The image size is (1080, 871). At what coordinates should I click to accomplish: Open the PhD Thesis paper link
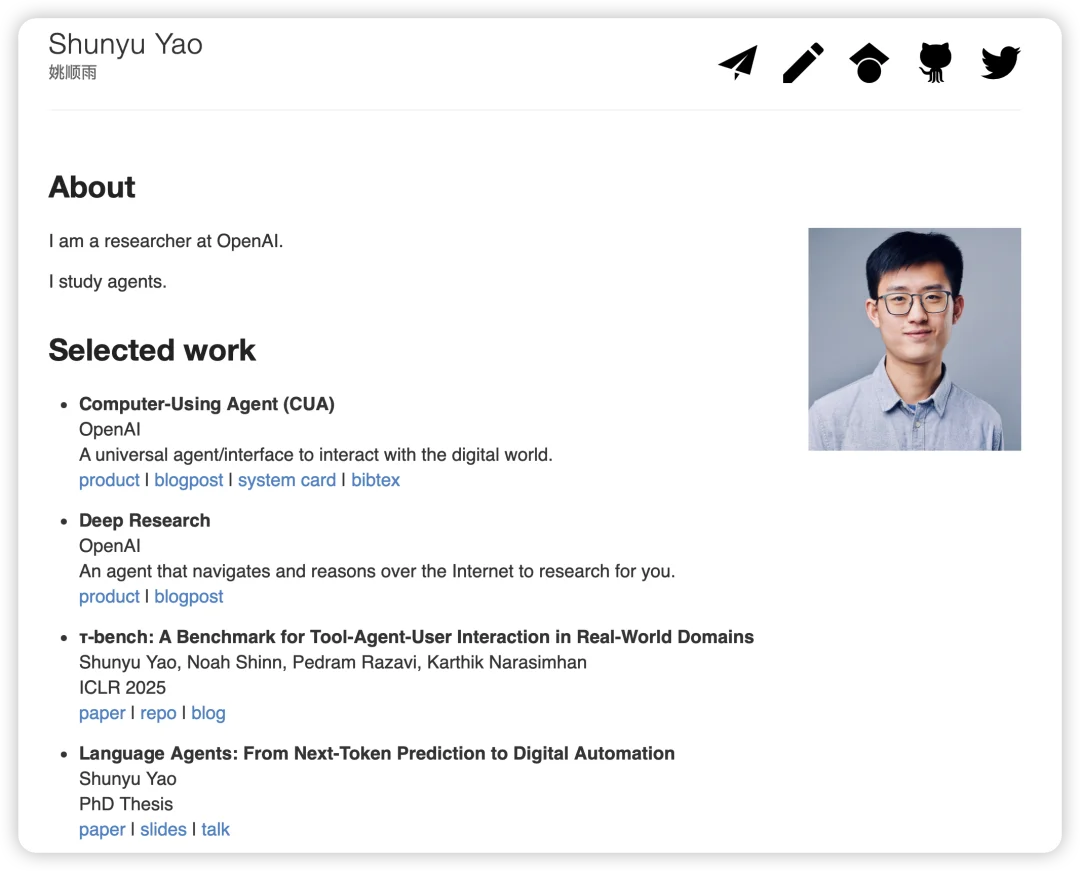pyautogui.click(x=102, y=830)
